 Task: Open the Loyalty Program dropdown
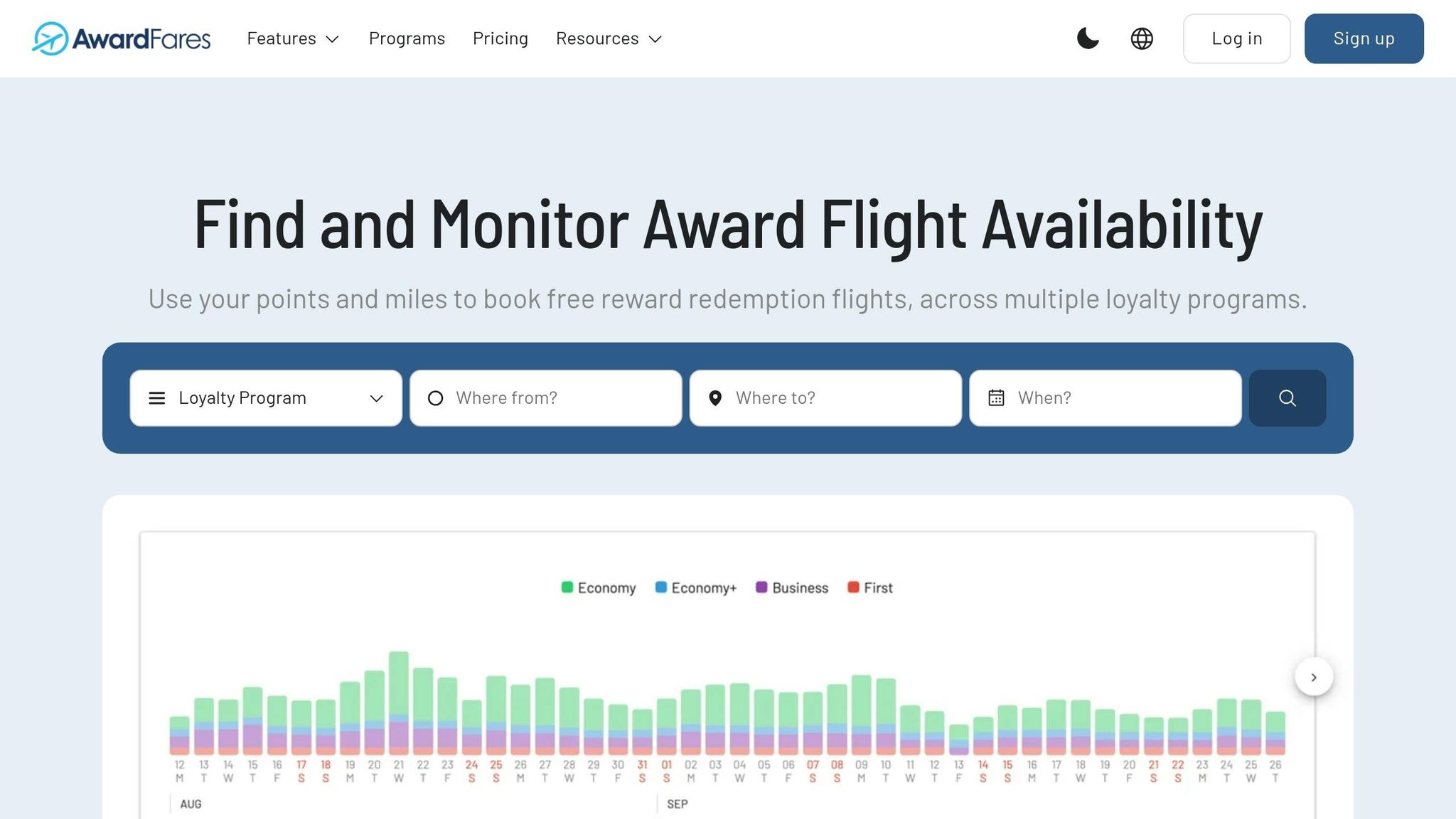(x=266, y=398)
